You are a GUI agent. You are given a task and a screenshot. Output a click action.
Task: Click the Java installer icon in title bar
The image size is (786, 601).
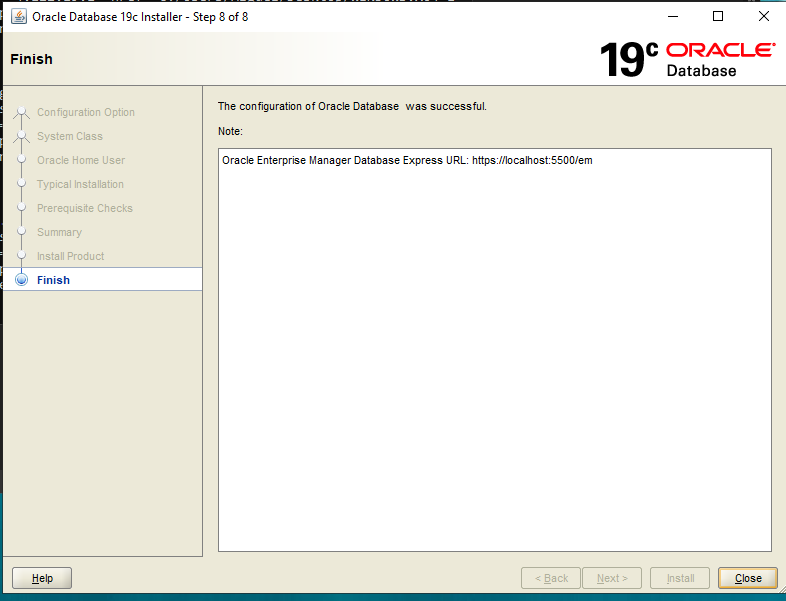click(19, 17)
